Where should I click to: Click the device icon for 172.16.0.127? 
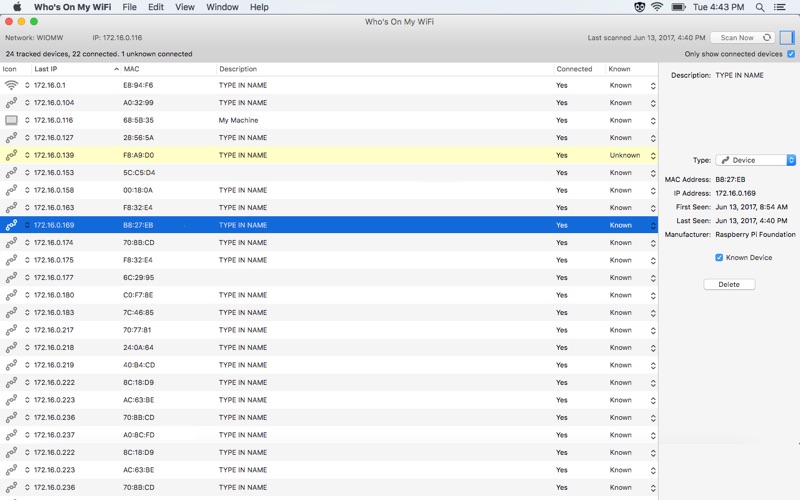pyautogui.click(x=11, y=138)
